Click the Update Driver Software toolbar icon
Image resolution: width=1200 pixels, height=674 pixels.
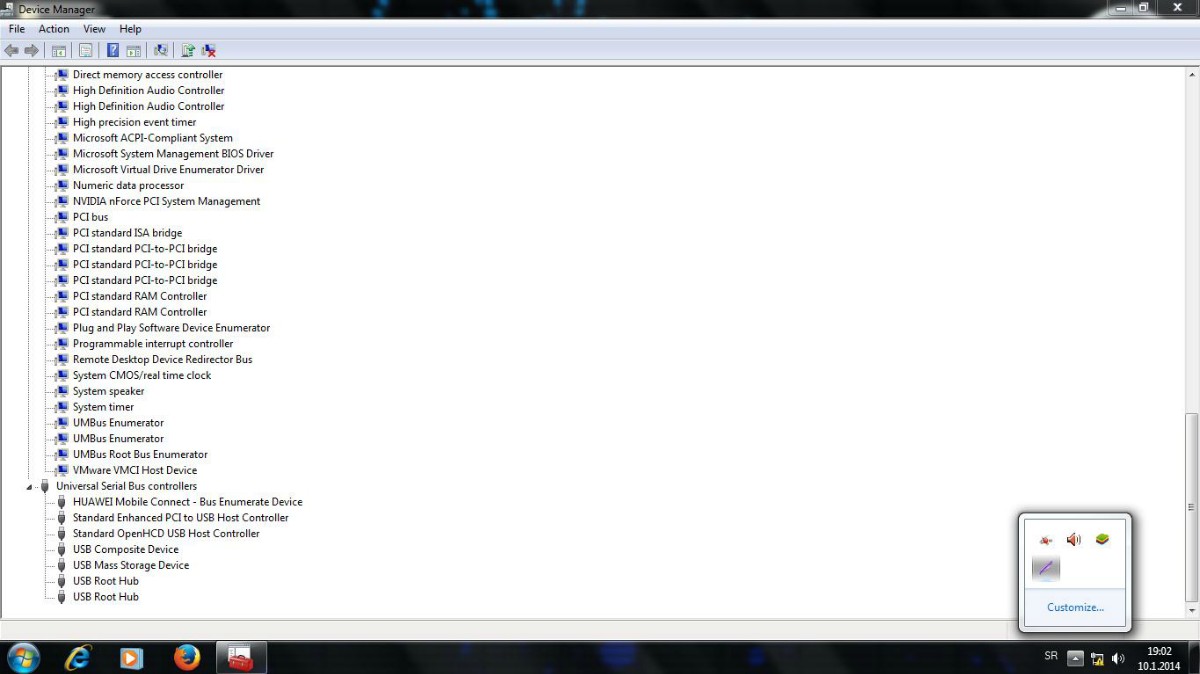pos(188,50)
